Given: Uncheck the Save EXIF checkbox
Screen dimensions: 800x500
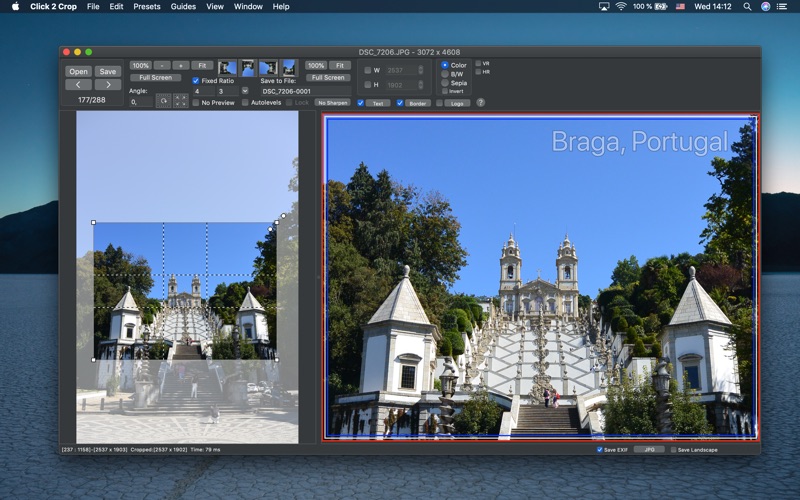Looking at the screenshot, I should (599, 449).
